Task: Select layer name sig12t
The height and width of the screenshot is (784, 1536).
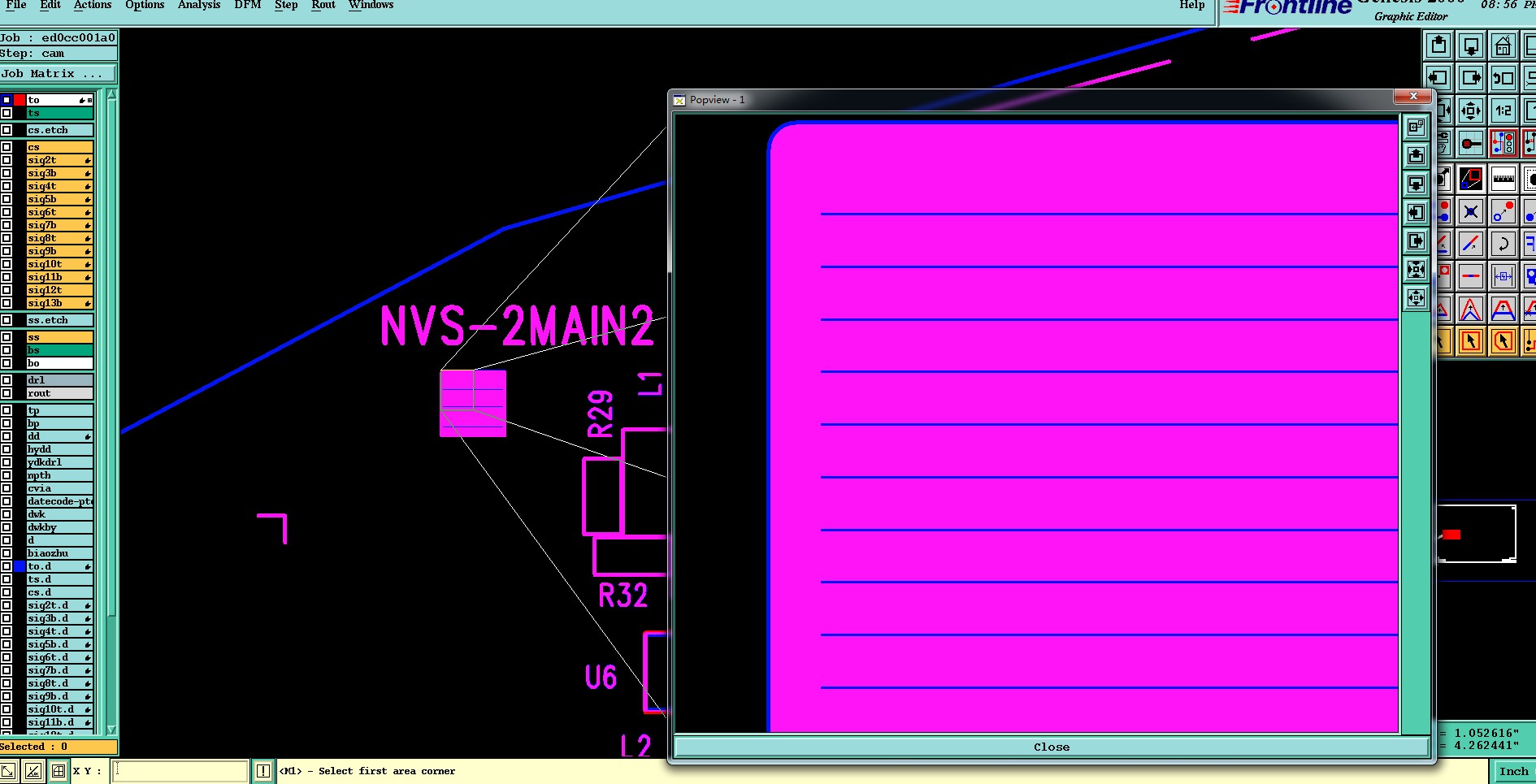Action: tap(59, 290)
